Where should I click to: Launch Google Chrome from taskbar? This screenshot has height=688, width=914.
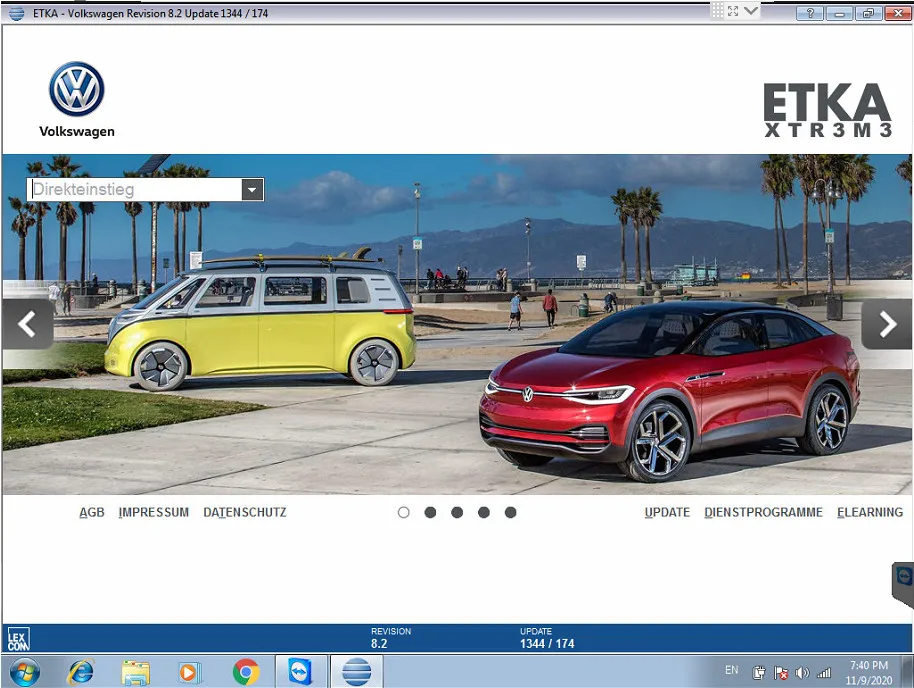(x=246, y=672)
